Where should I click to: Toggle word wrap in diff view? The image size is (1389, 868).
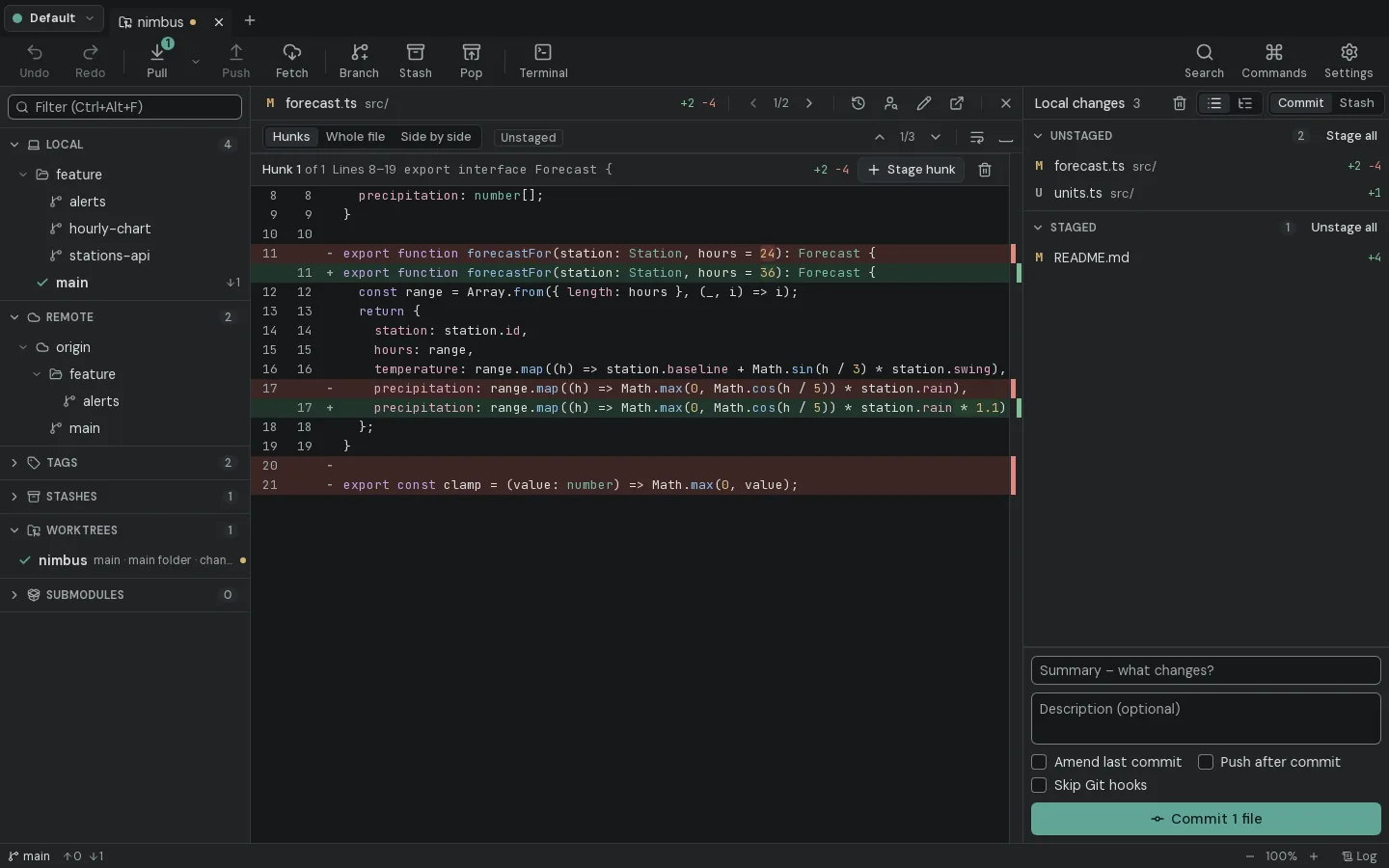[x=977, y=137]
